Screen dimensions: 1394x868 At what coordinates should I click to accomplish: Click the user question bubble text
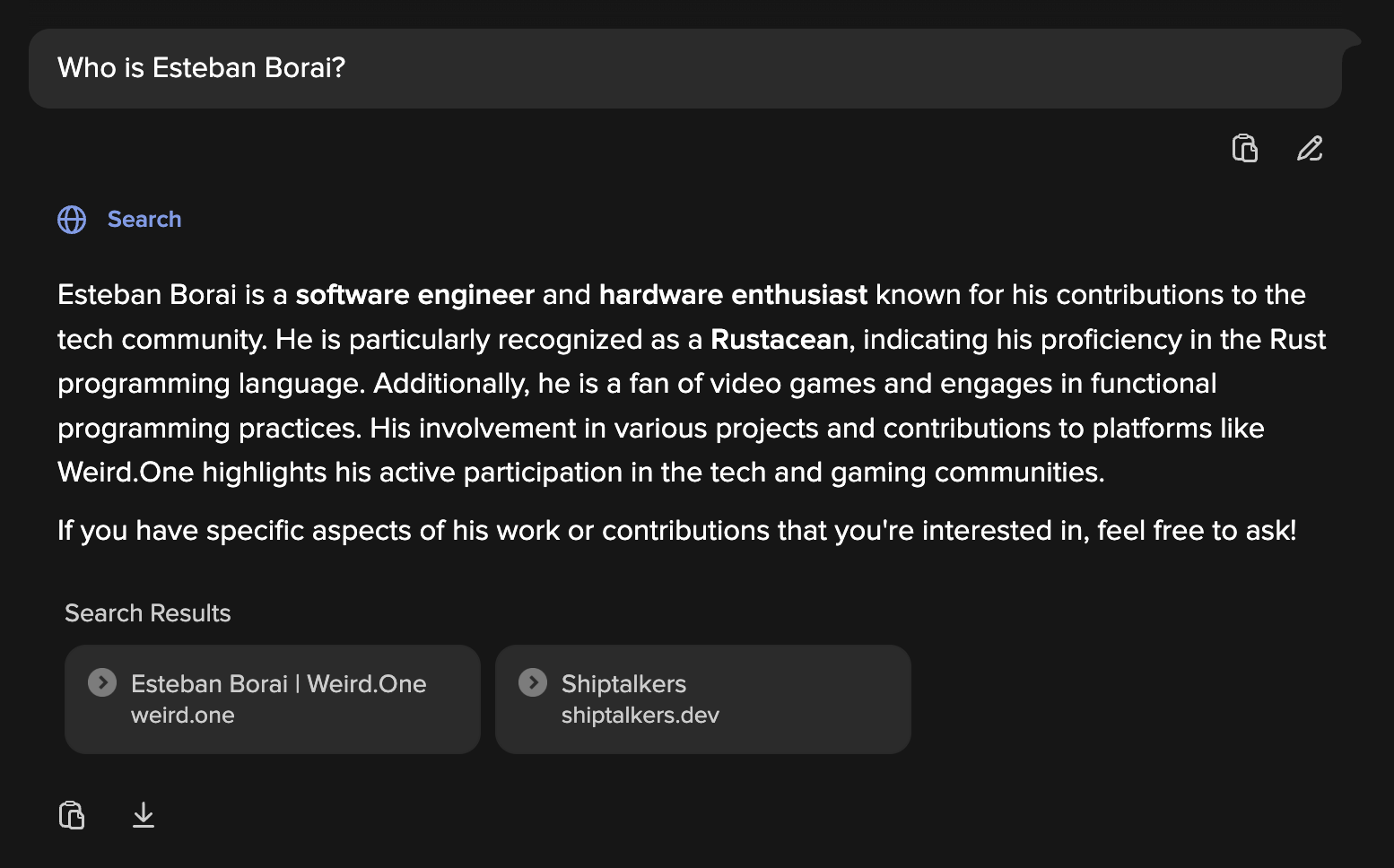pos(201,68)
